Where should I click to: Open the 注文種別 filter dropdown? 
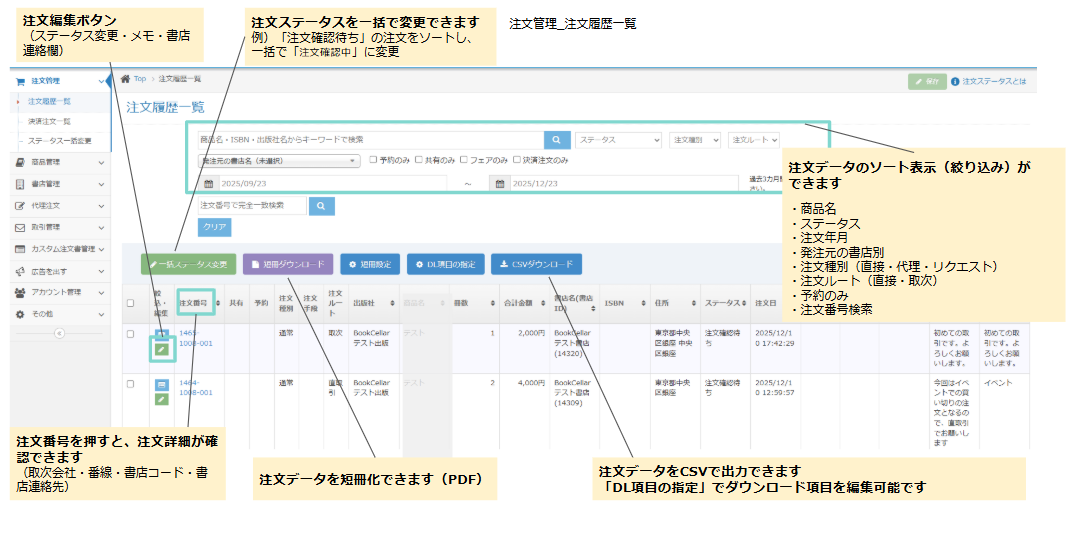(695, 140)
